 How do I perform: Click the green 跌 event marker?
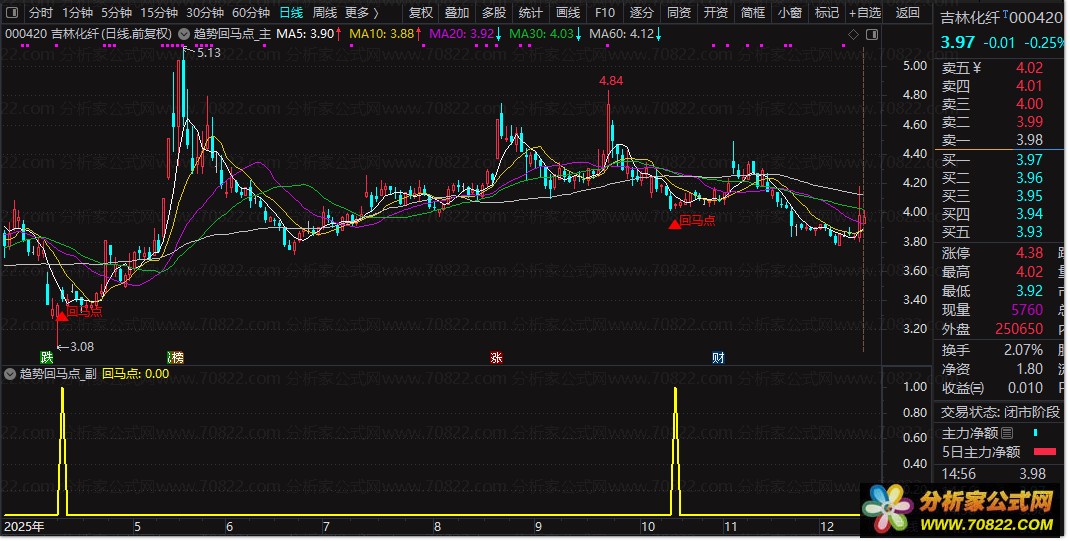(x=46, y=357)
